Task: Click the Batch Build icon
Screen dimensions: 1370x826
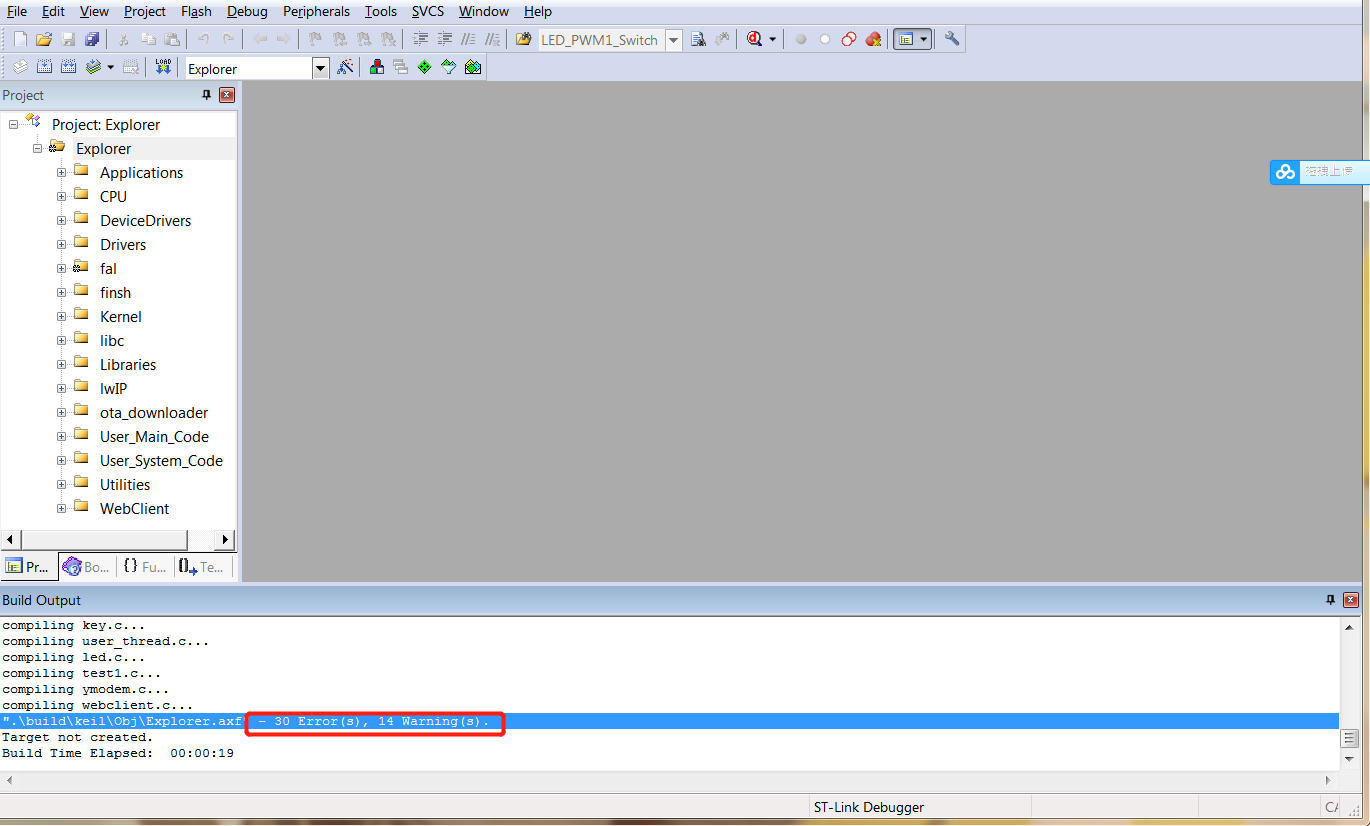Action: tap(93, 67)
